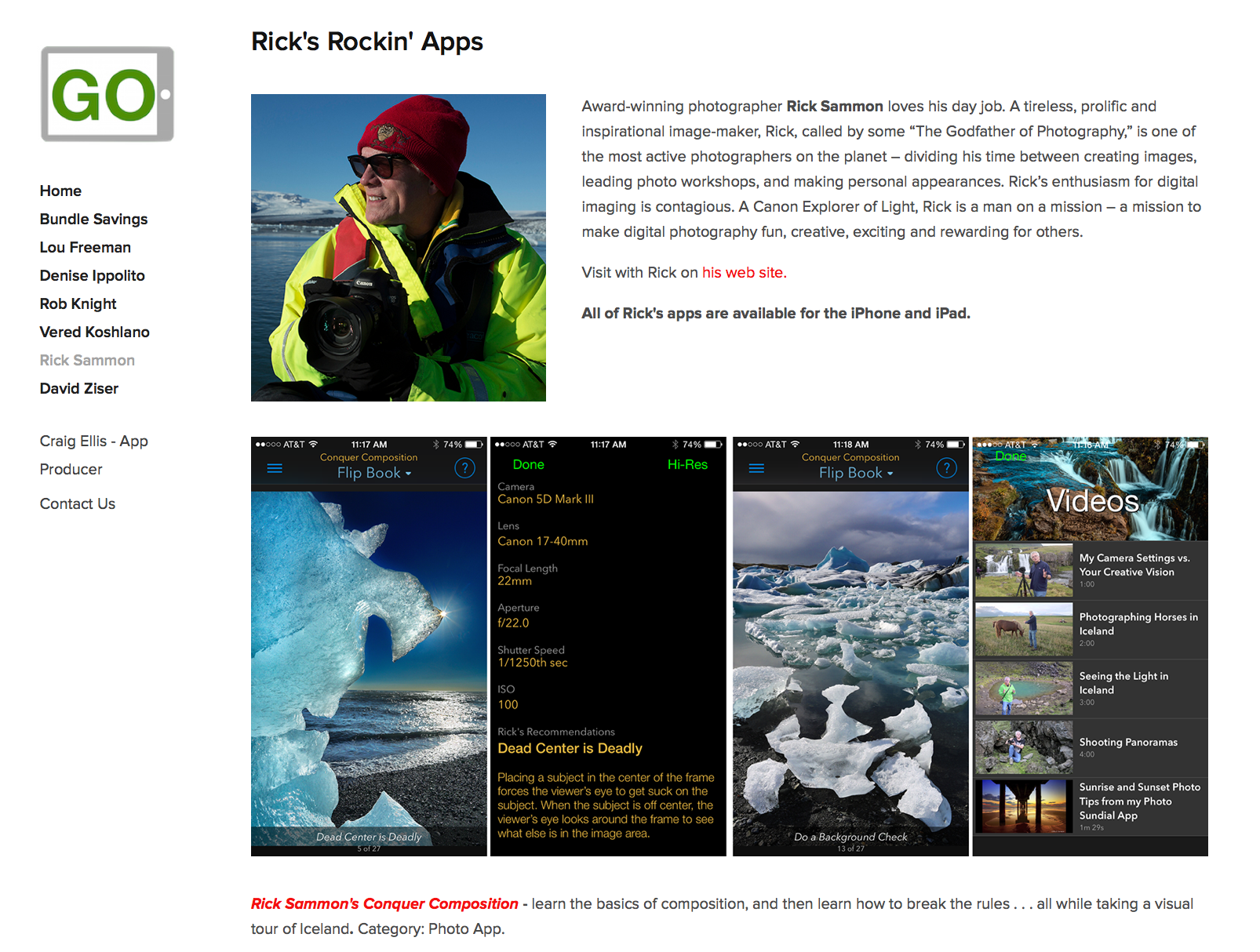Open Shooting Panoramas video thumbnail

(x=1023, y=747)
